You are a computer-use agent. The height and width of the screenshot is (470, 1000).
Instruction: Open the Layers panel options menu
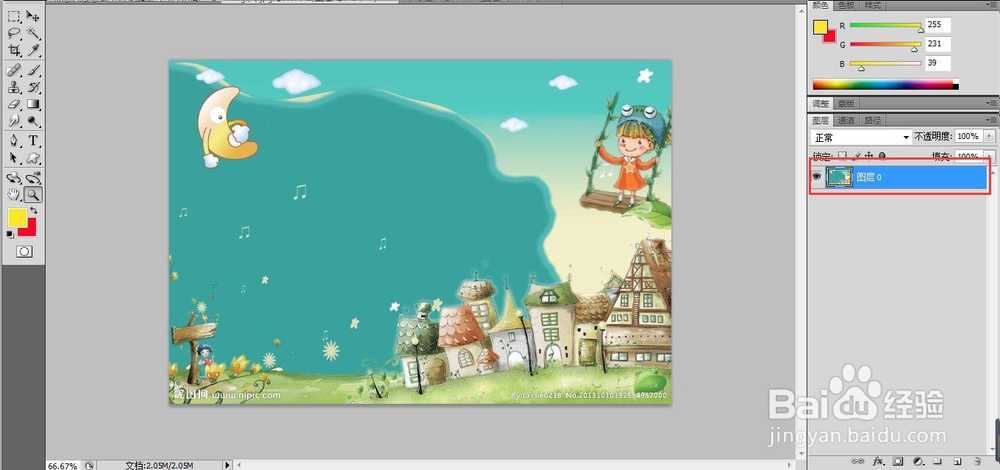(993, 120)
